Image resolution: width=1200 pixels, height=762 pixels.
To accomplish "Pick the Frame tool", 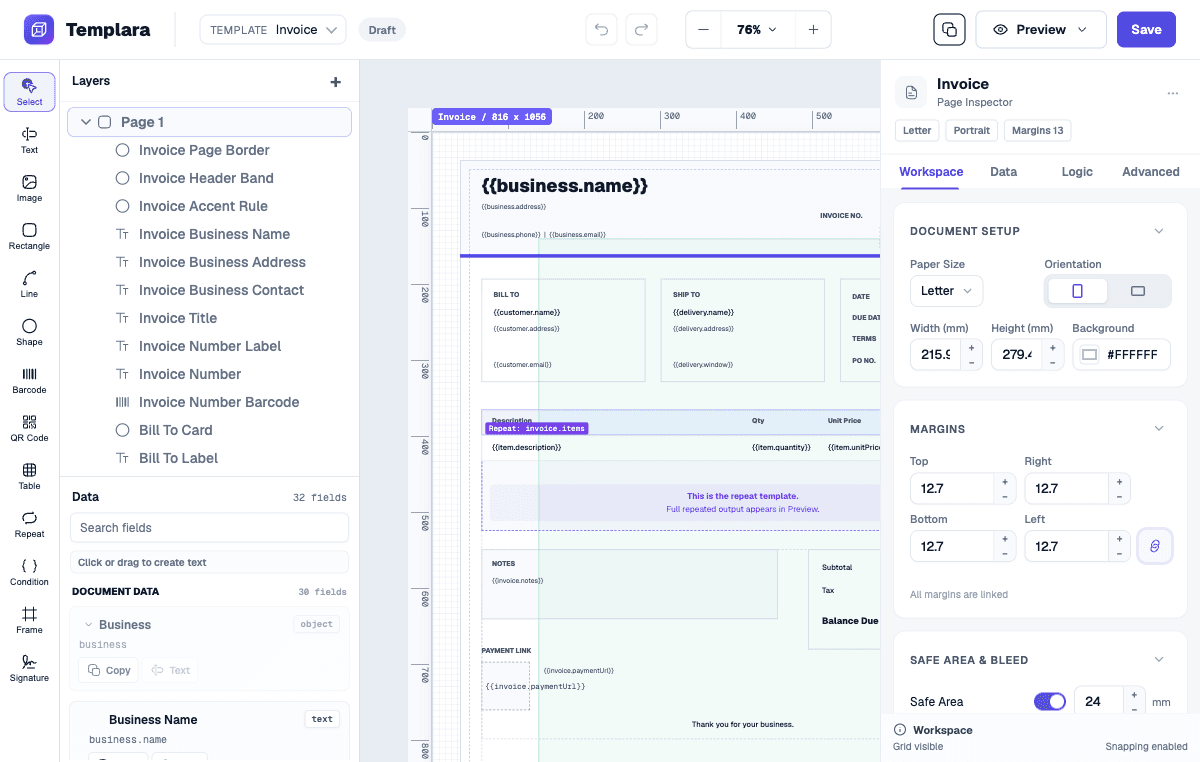I will pyautogui.click(x=29, y=620).
